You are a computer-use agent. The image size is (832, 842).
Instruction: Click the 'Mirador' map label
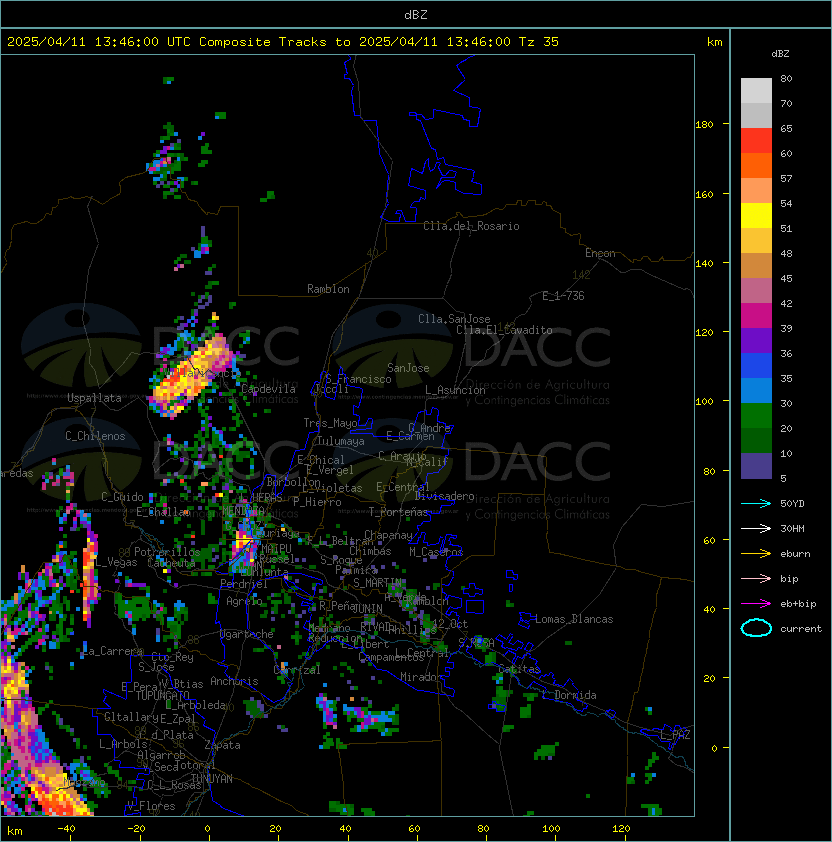pyautogui.click(x=421, y=677)
